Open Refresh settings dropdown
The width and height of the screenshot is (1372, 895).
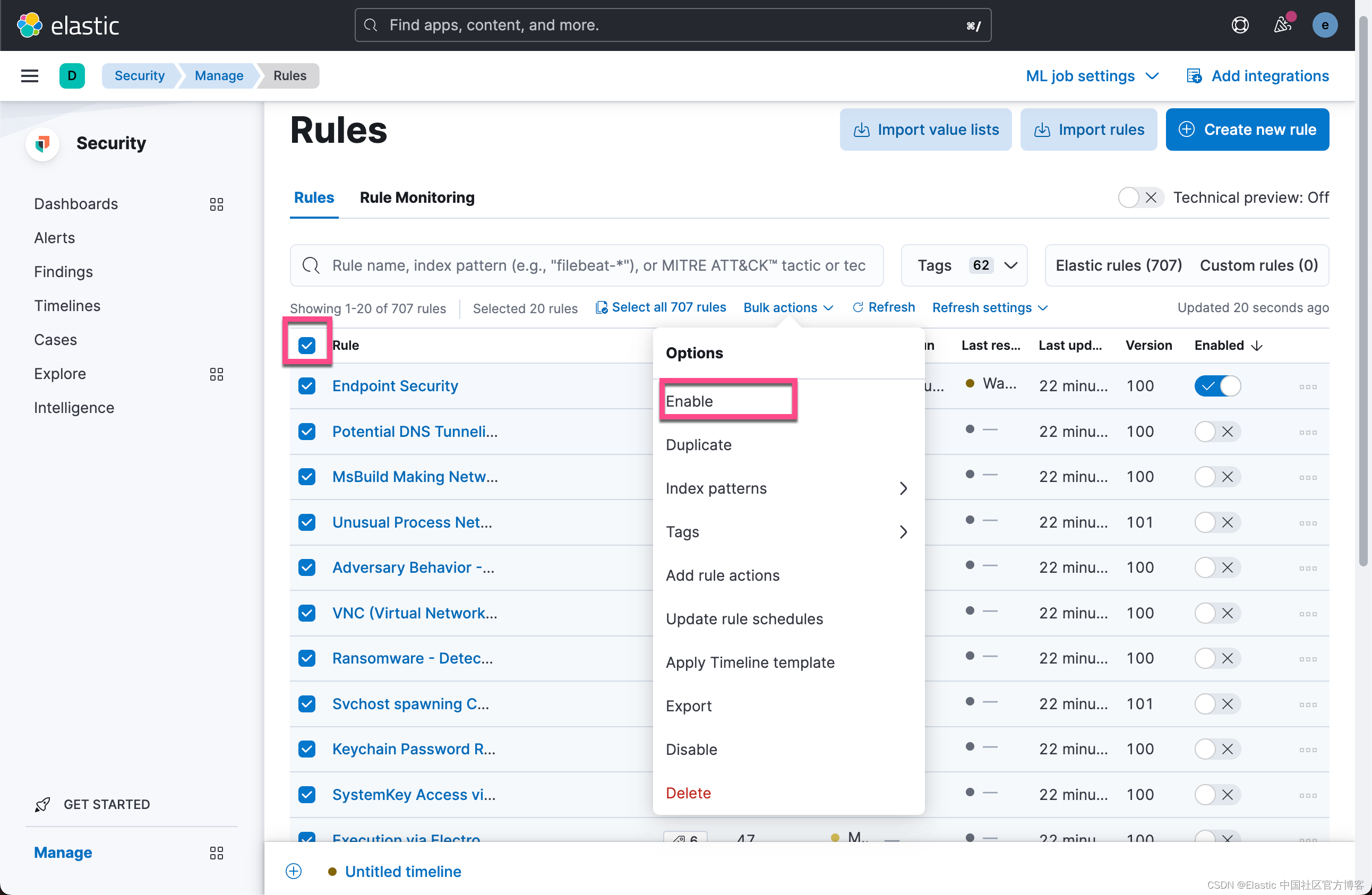989,308
